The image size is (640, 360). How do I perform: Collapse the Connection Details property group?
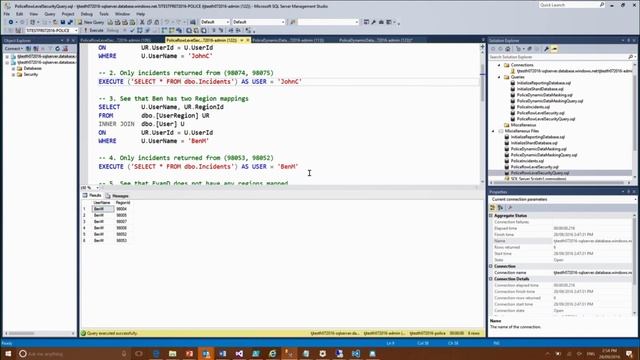(491, 279)
